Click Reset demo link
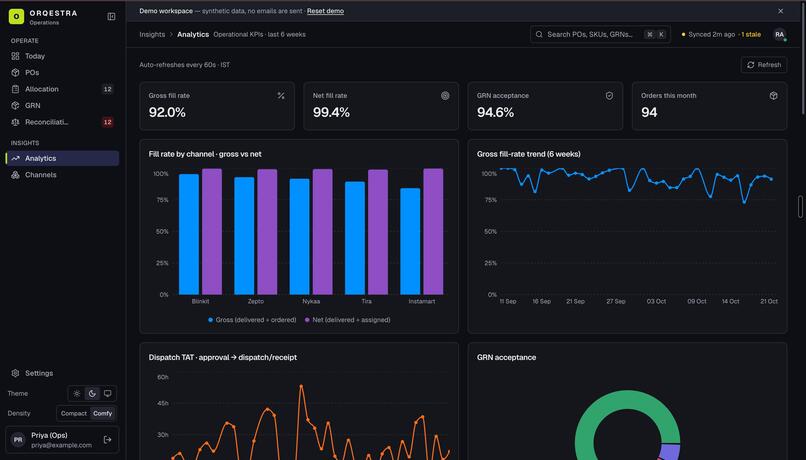 point(325,11)
